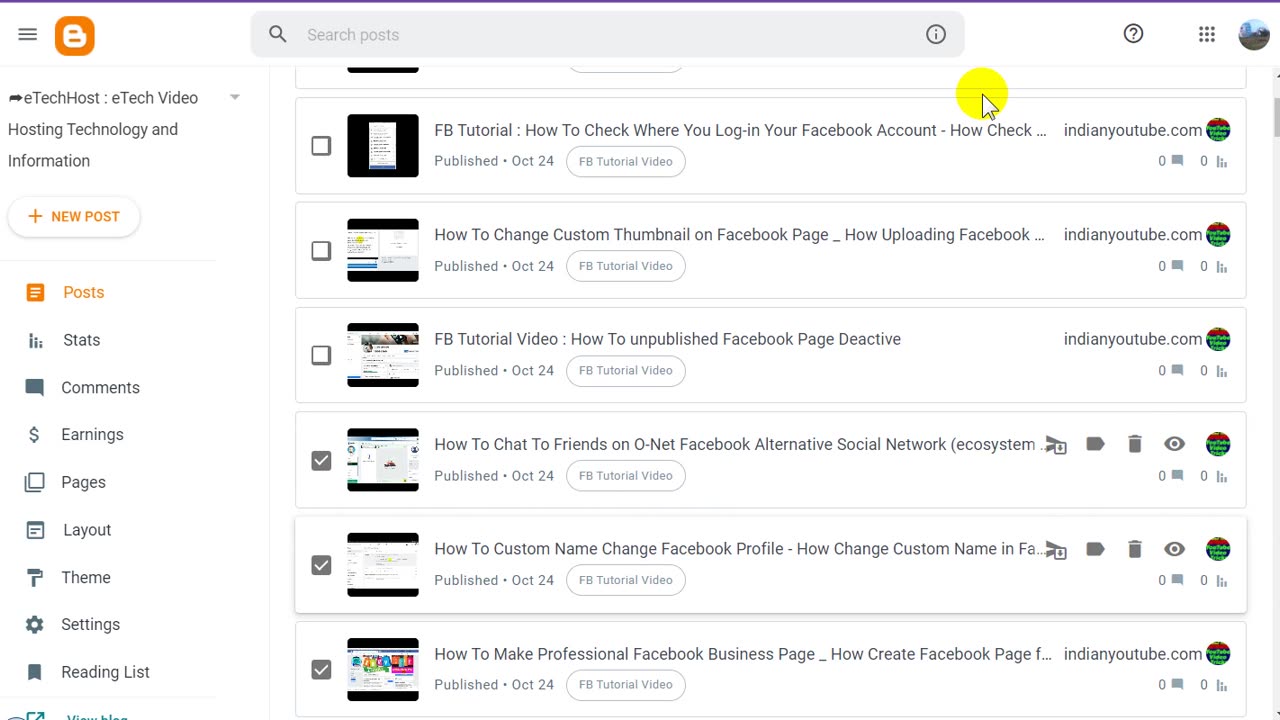Open post 'How To Make Professional Facebook Business Page'
This screenshot has width=1280, height=720.
(x=743, y=654)
